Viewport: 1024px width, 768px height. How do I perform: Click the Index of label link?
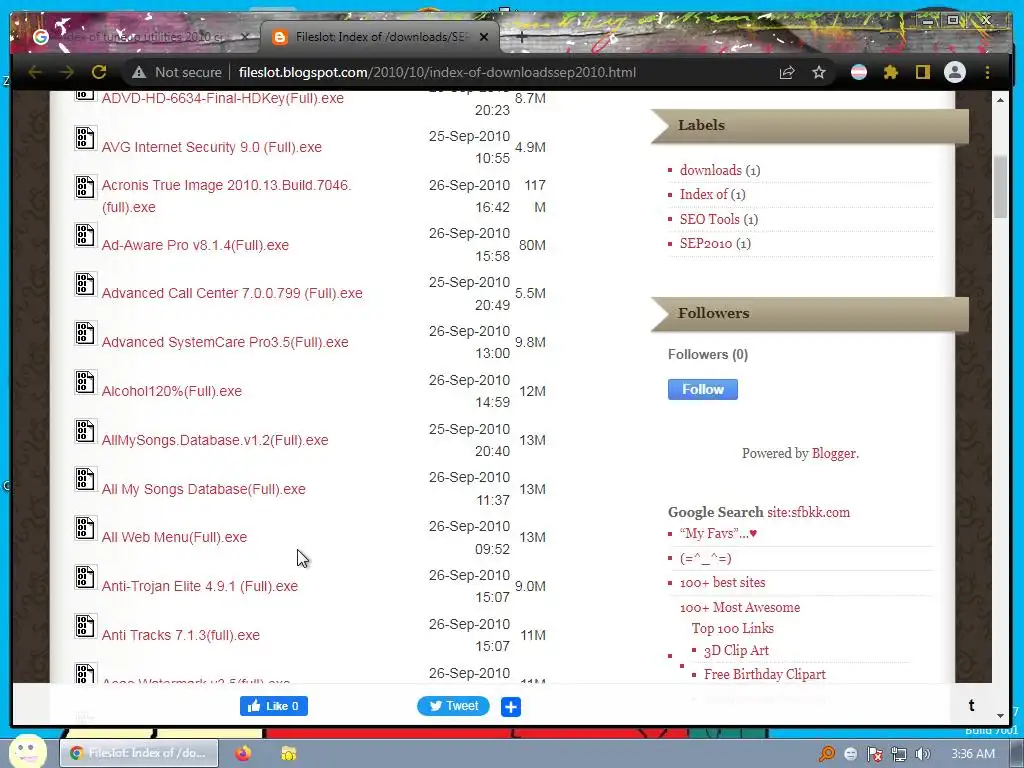coord(703,194)
